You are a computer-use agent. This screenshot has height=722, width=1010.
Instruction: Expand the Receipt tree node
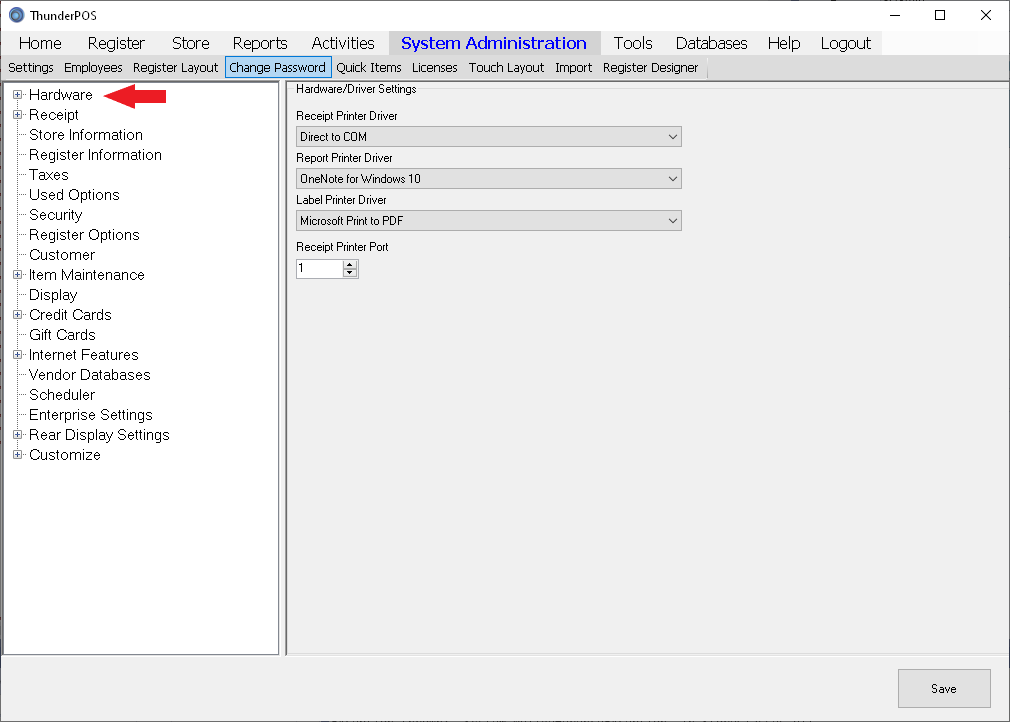tap(18, 115)
